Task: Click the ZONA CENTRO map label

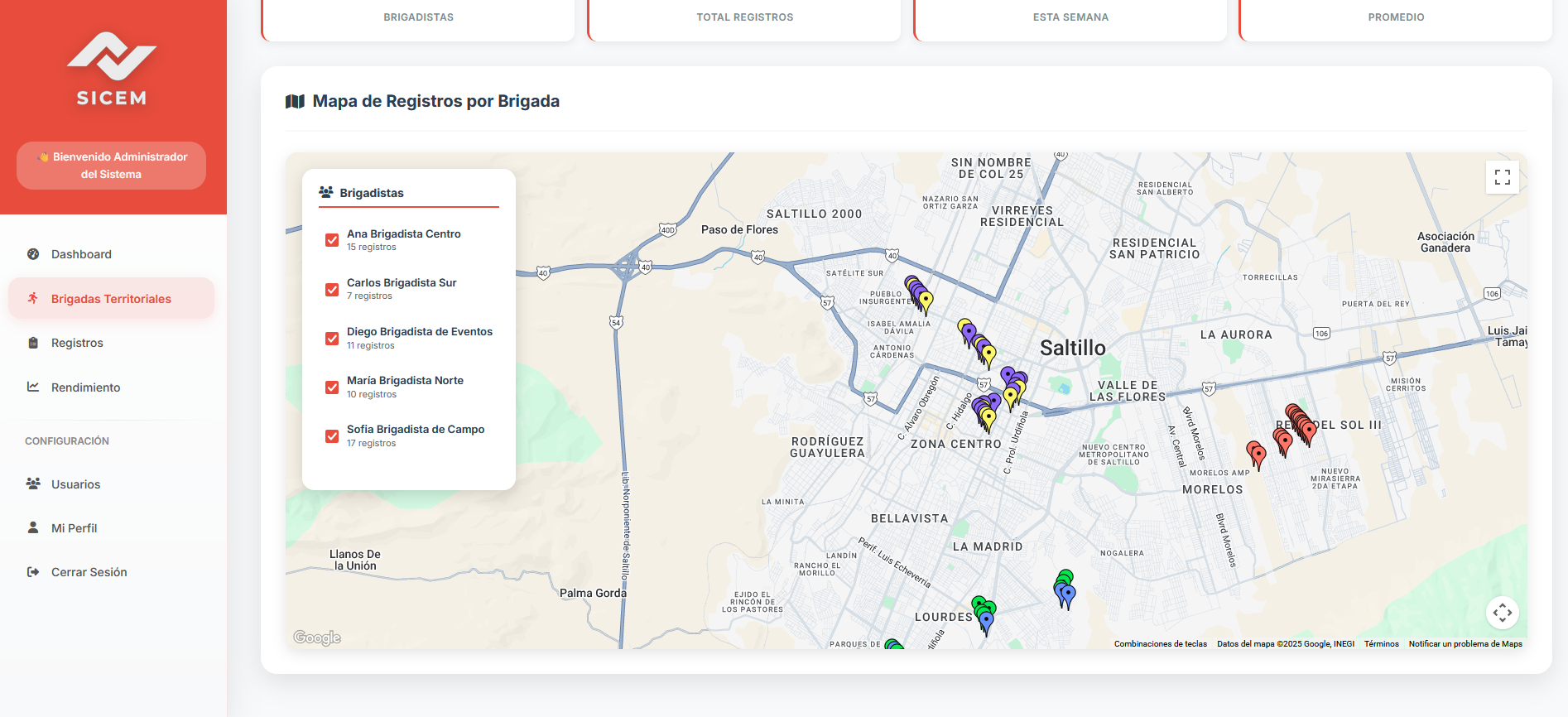Action: (x=955, y=445)
